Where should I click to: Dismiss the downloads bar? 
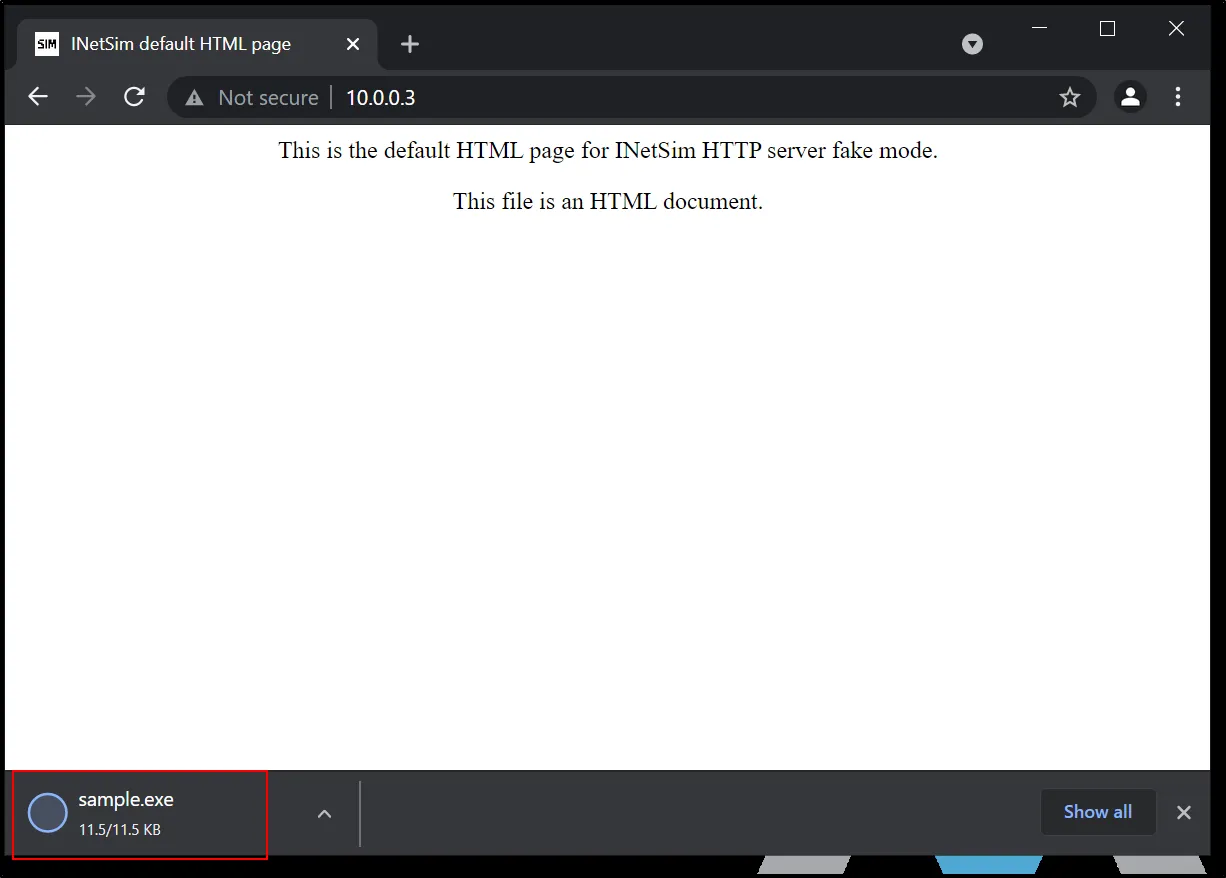pos(1184,812)
